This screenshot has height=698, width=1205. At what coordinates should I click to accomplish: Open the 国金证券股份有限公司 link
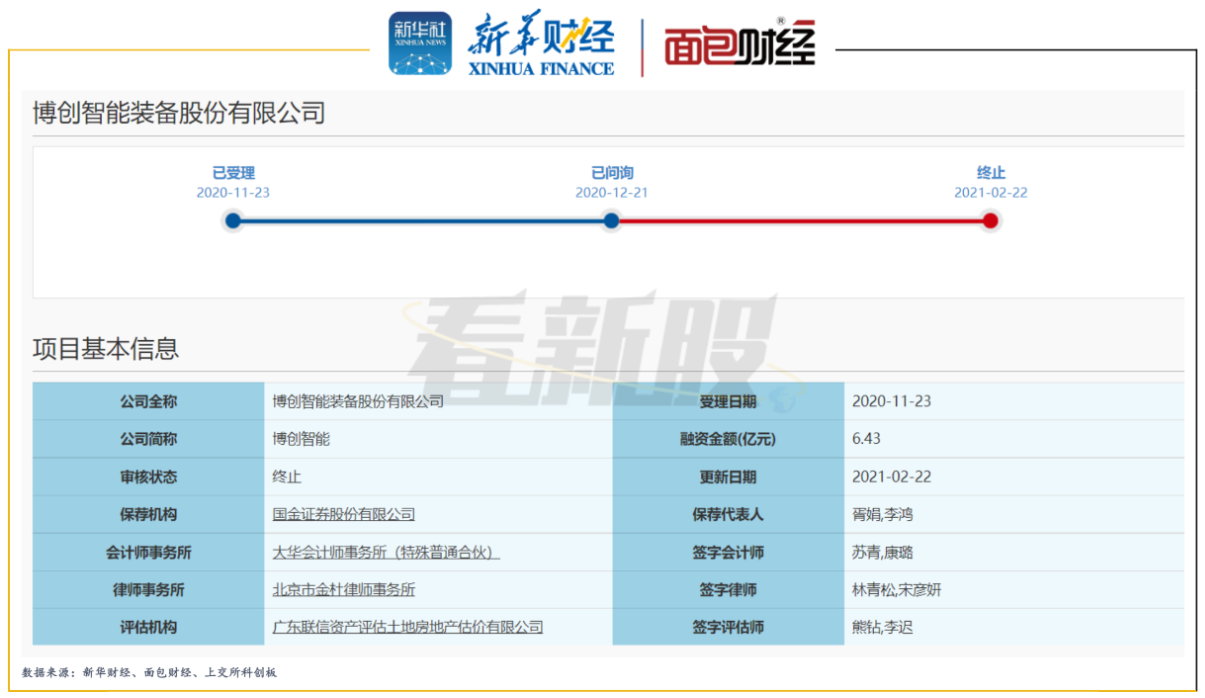pos(344,515)
